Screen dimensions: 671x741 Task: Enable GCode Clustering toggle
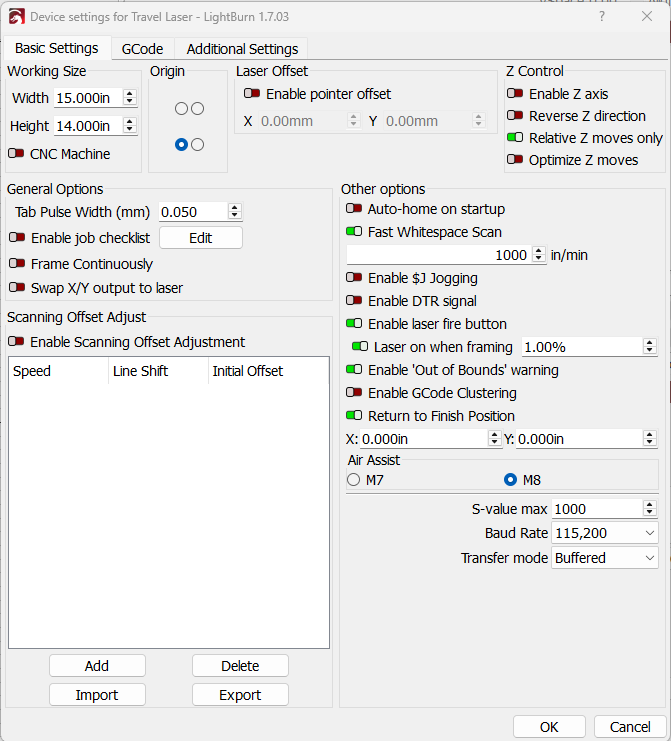pos(354,392)
